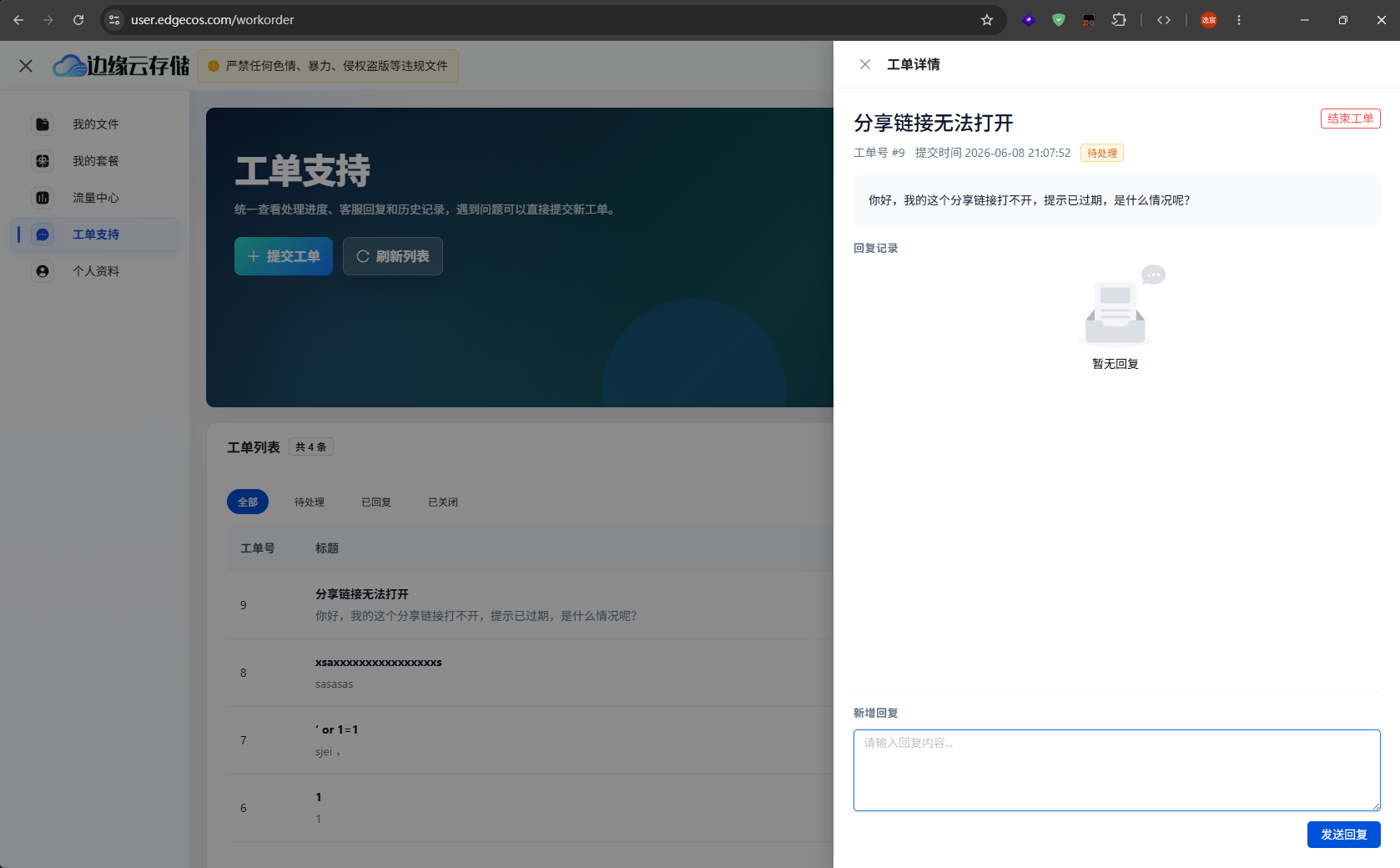Click the 结束工单 button
The image size is (1400, 868).
tap(1350, 119)
